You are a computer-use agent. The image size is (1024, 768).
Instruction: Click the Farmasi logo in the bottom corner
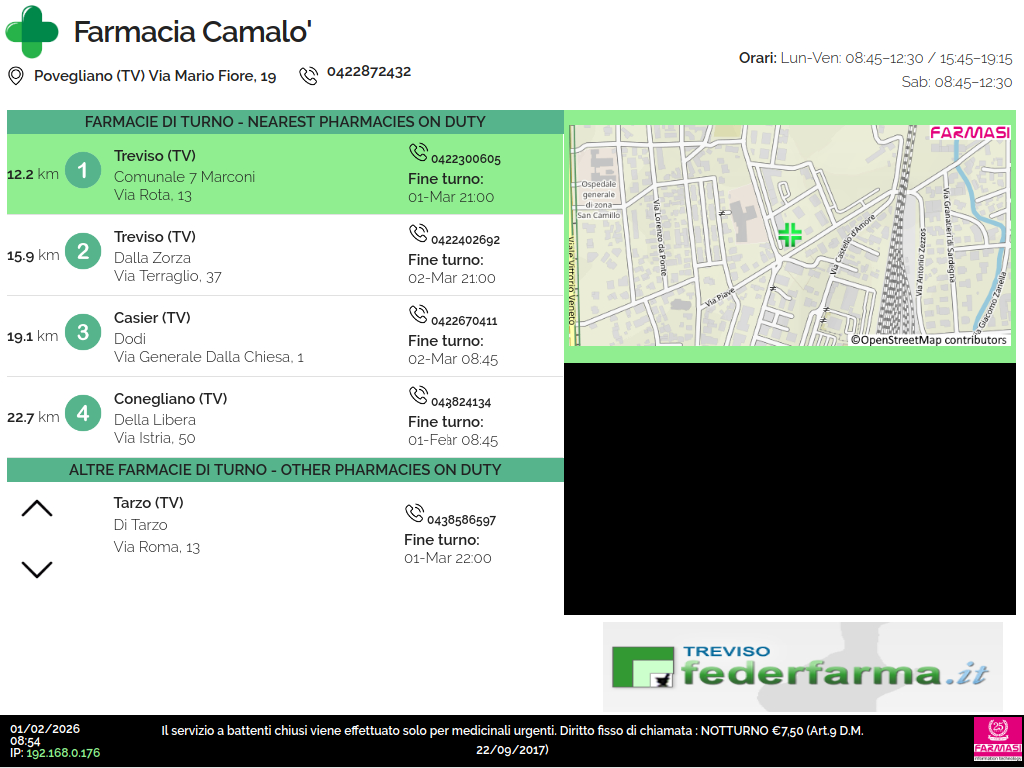[997, 740]
